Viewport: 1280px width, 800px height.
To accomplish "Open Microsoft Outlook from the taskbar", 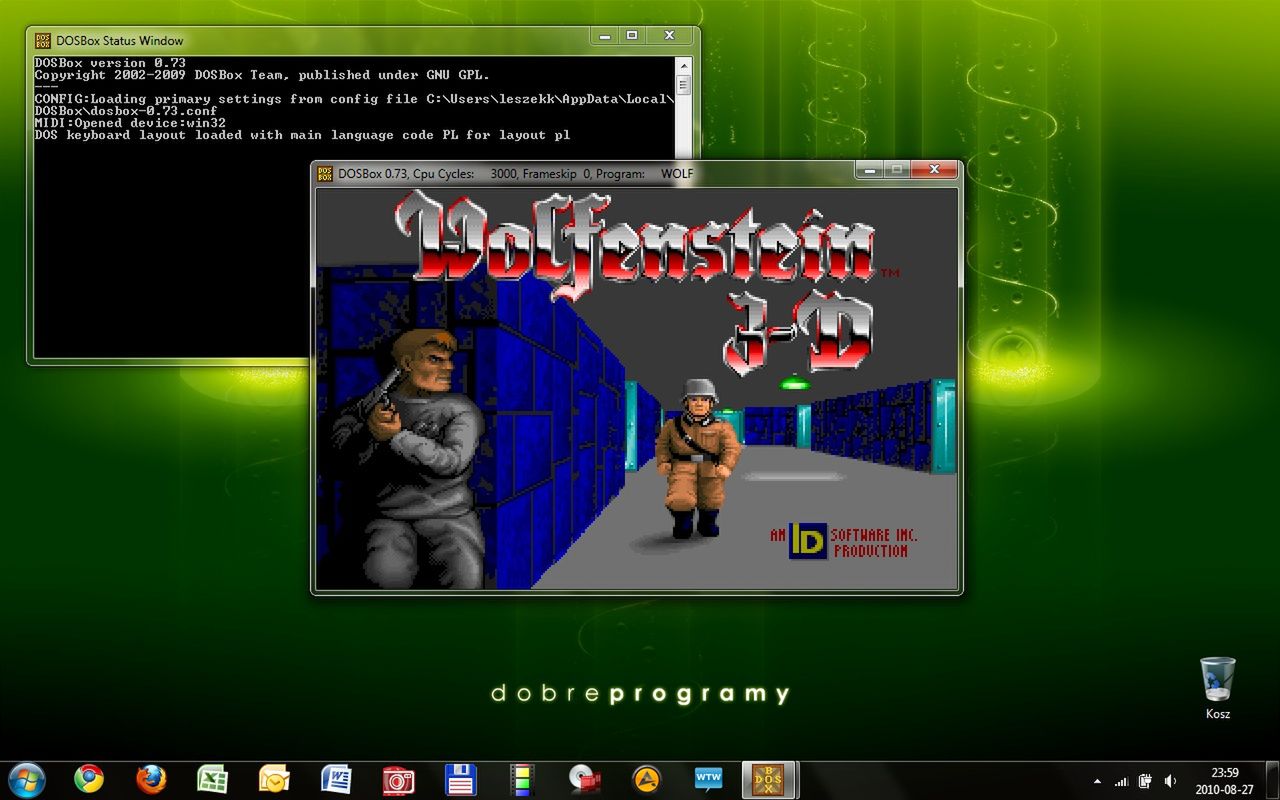I will [x=274, y=779].
